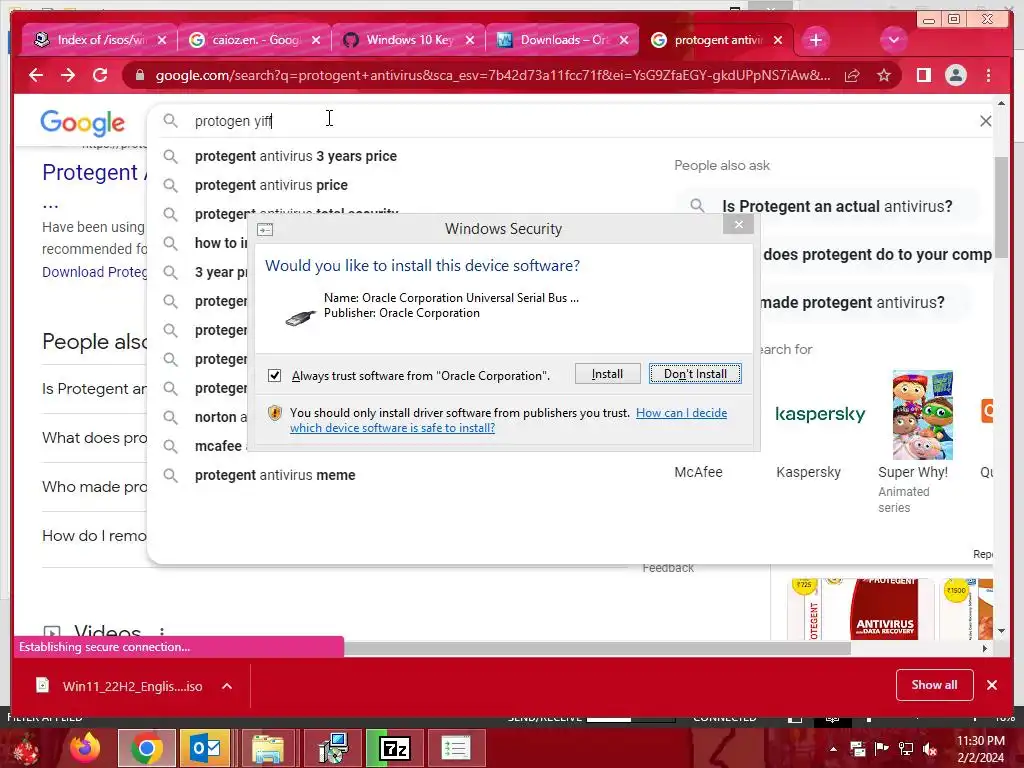Close the 'Downloads – Oracle' tab

(624, 40)
